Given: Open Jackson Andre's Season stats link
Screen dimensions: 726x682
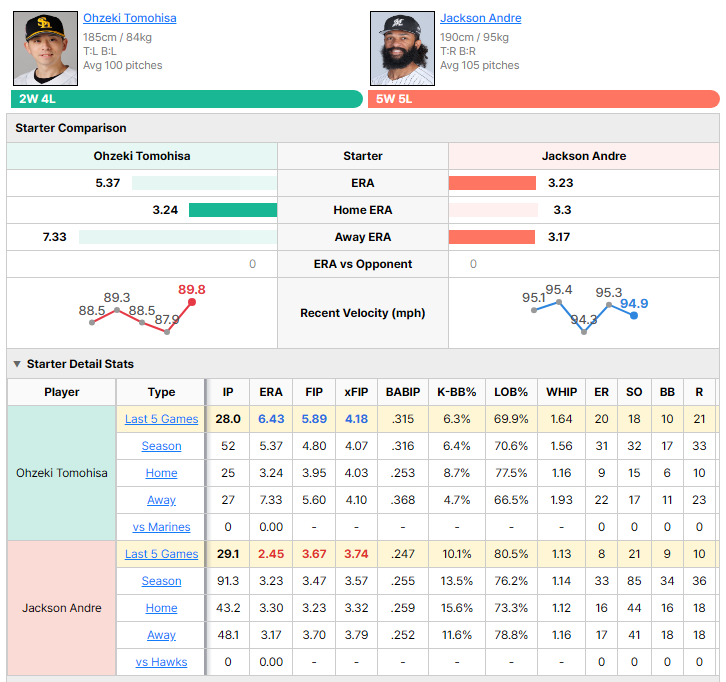Looking at the screenshot, I should pyautogui.click(x=162, y=581).
